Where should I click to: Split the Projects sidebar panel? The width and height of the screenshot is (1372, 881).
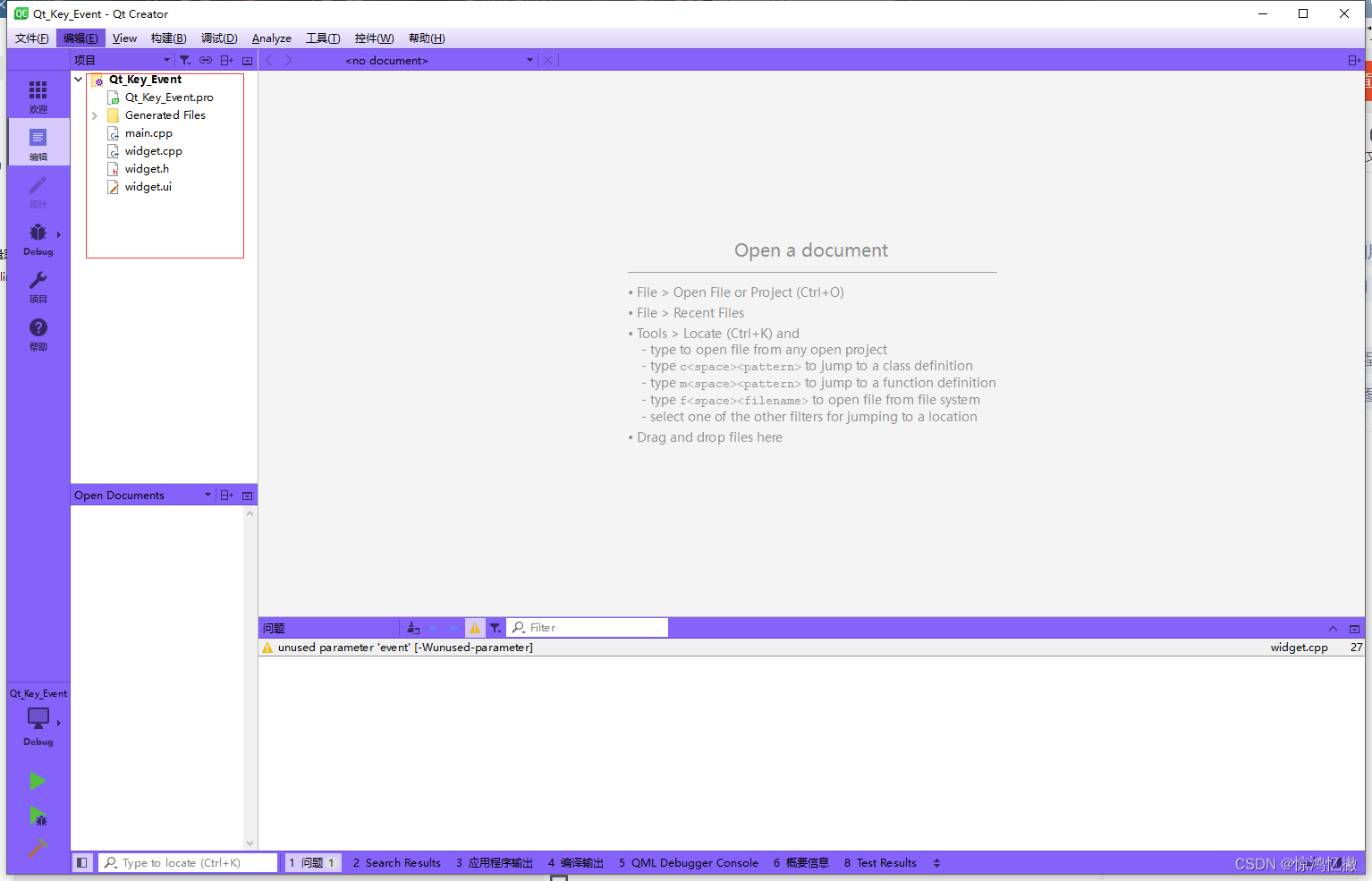[x=227, y=60]
